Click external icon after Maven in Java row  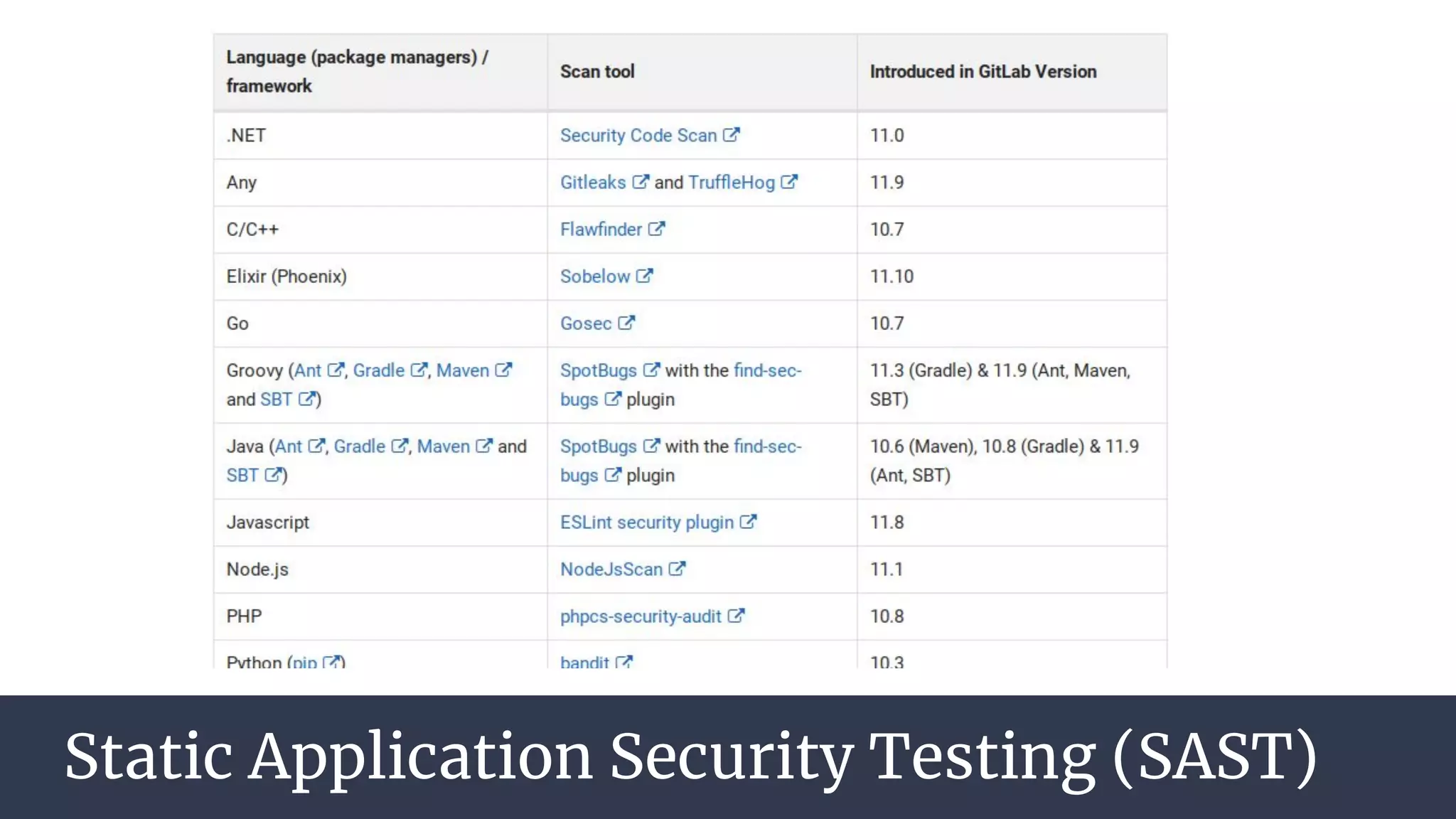coord(484,446)
